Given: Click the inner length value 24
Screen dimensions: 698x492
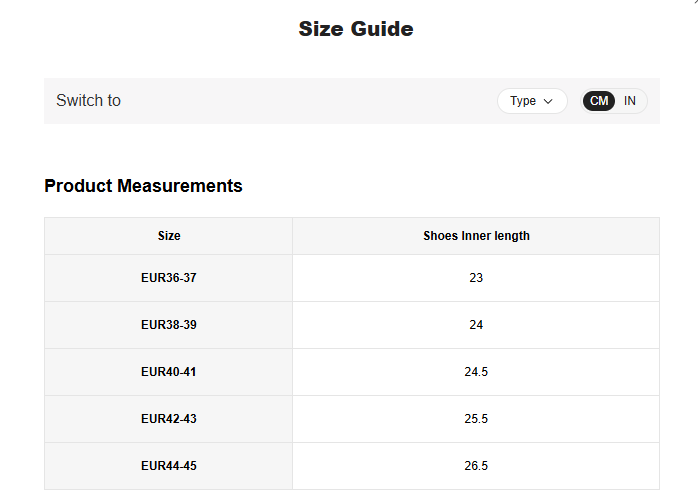Looking at the screenshot, I should click(x=476, y=325).
